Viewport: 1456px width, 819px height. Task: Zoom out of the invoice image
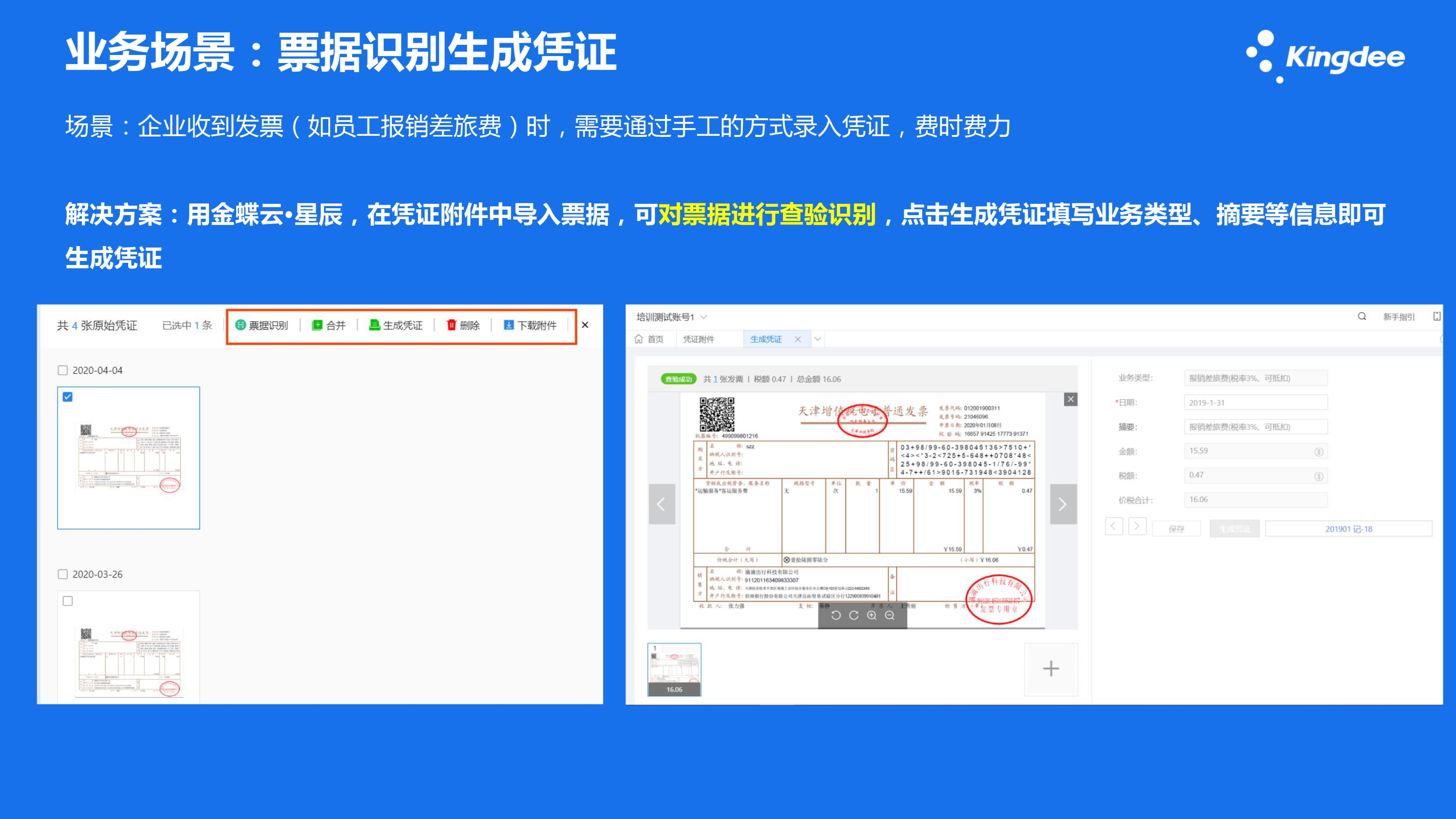pos(890,615)
